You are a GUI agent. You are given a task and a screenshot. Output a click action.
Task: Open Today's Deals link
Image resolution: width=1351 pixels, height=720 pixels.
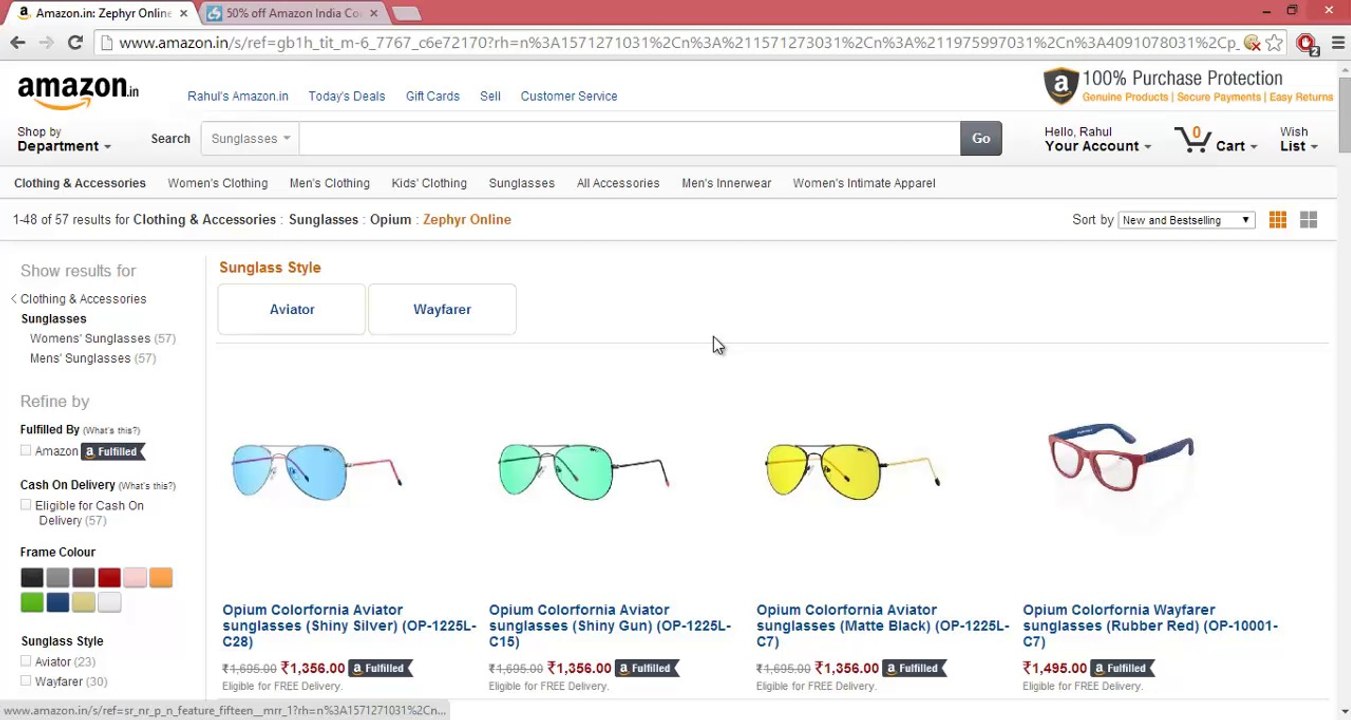[x=347, y=96]
